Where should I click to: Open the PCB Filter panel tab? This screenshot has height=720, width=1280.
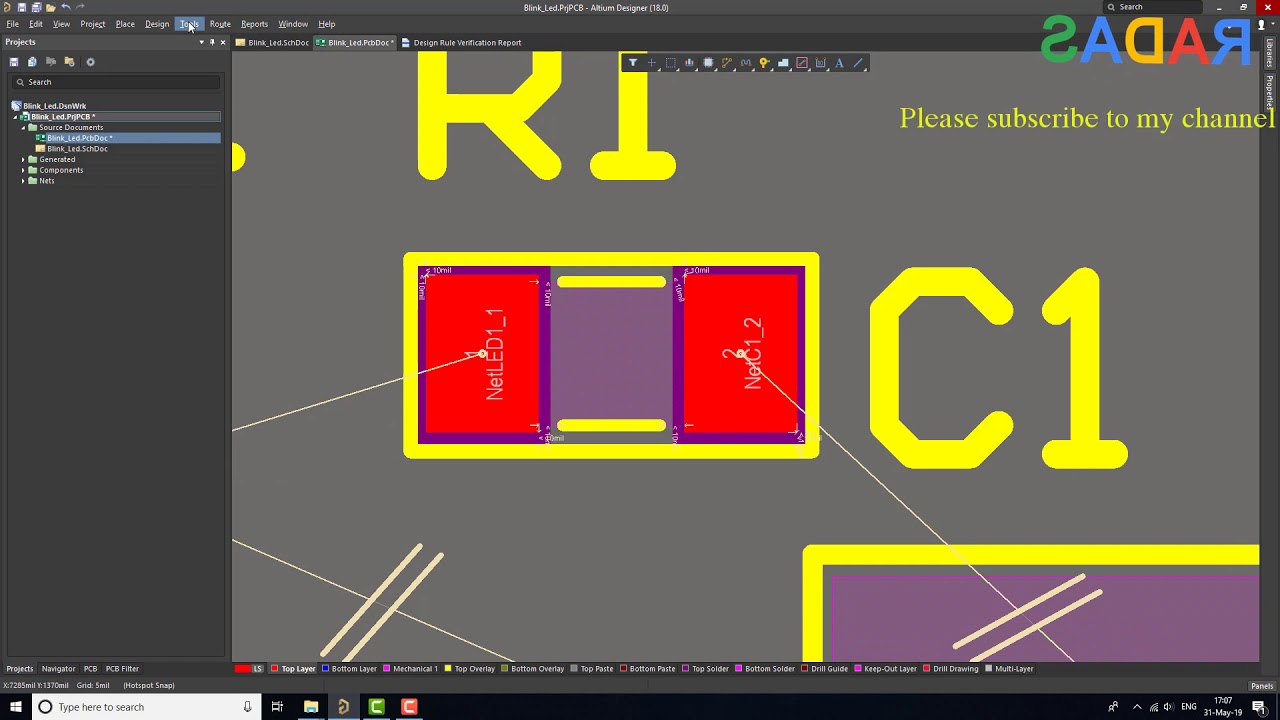(122, 669)
